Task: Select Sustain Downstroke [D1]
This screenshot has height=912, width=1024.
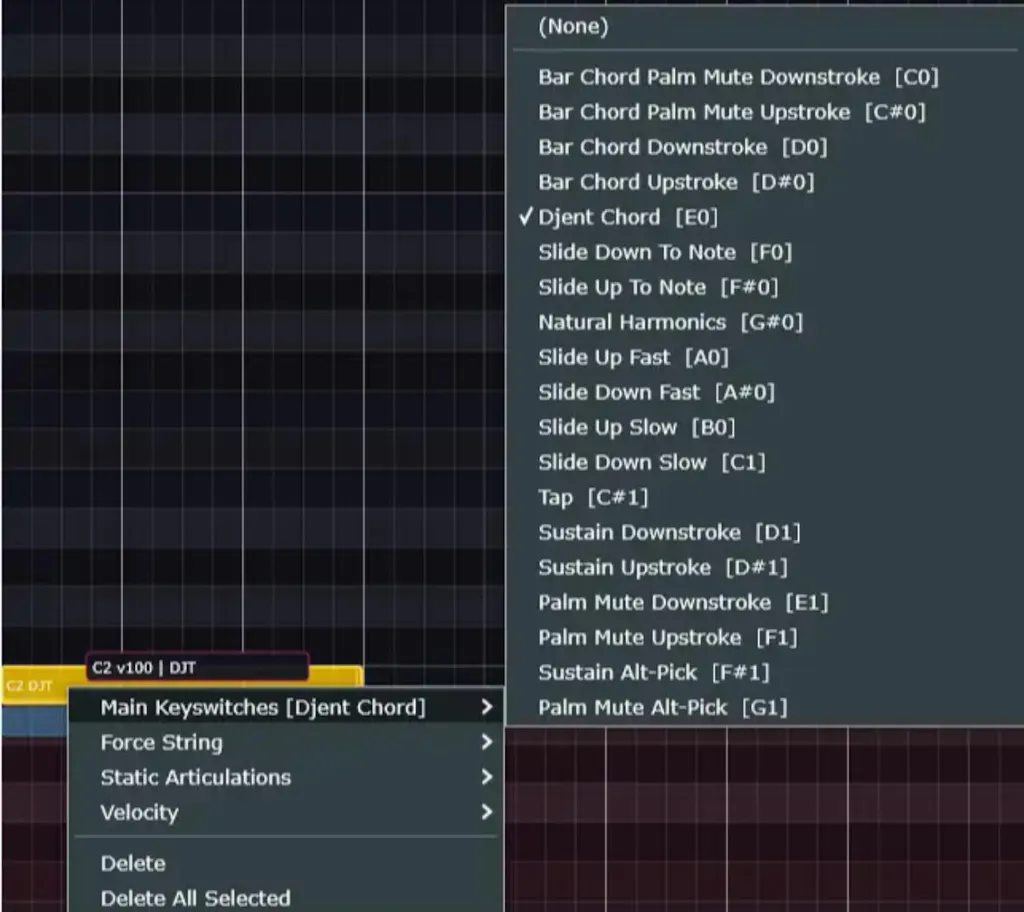Action: click(669, 532)
